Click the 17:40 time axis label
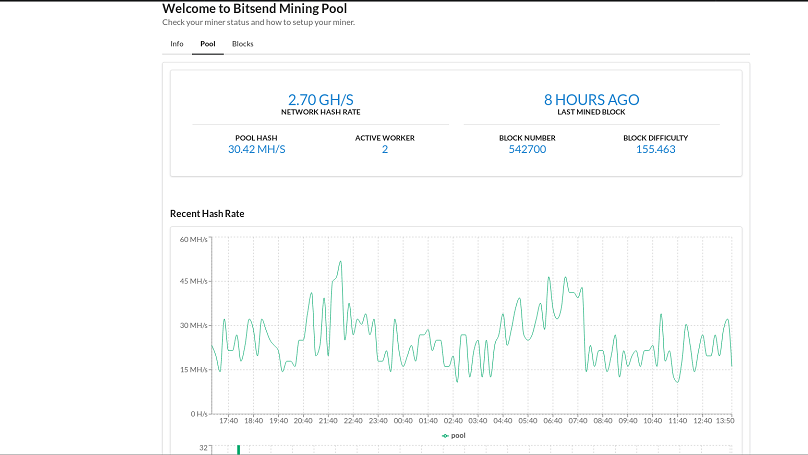The width and height of the screenshot is (808, 455). (x=229, y=421)
